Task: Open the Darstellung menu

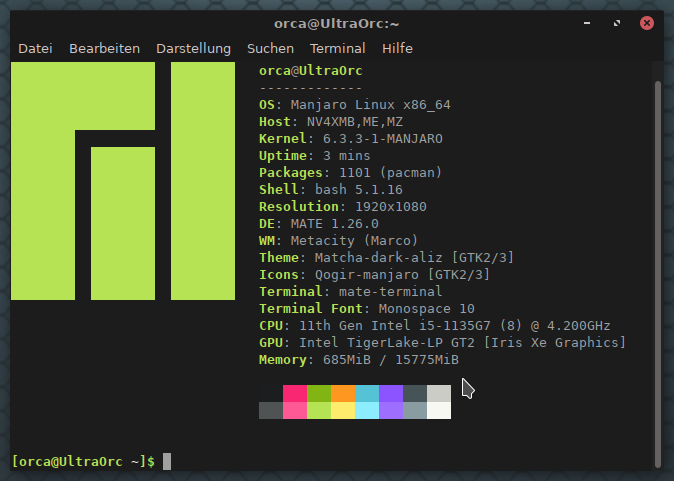Action: point(193,49)
